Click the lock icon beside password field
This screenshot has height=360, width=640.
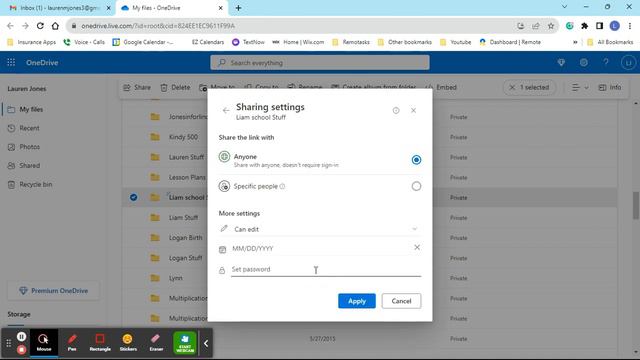222,270
